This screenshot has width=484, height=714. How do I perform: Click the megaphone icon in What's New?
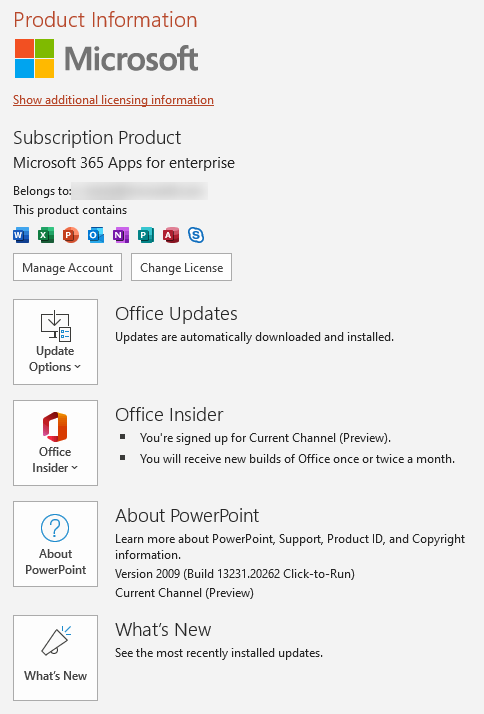pyautogui.click(x=56, y=641)
